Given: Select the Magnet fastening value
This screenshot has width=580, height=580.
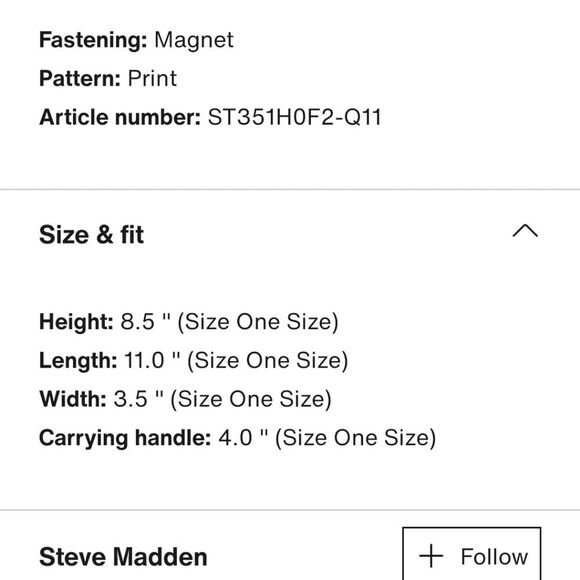Looking at the screenshot, I should tap(194, 40).
